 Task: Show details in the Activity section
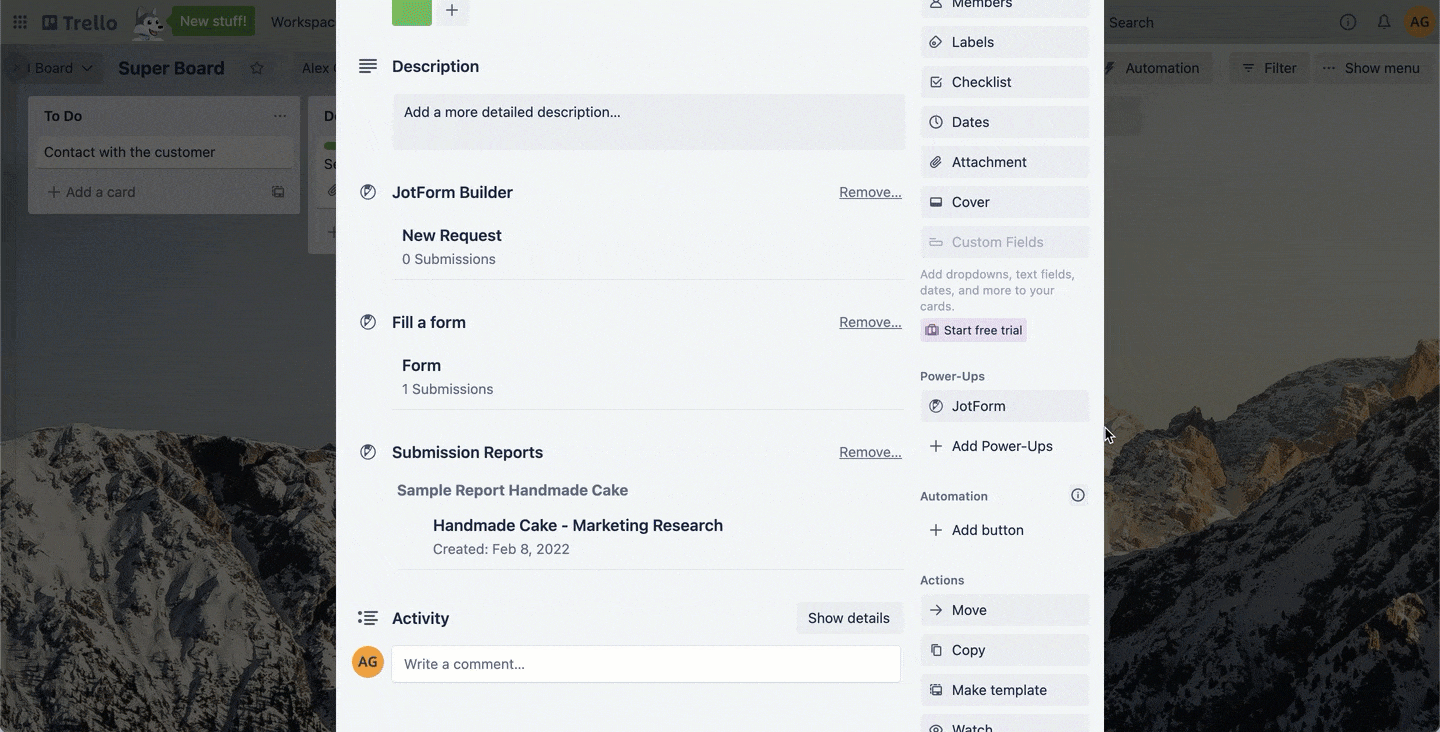tap(848, 618)
